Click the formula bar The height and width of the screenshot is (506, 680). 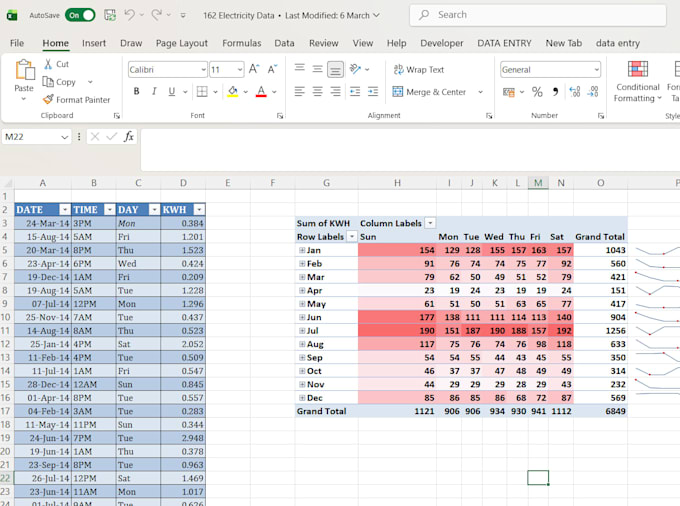pos(409,149)
